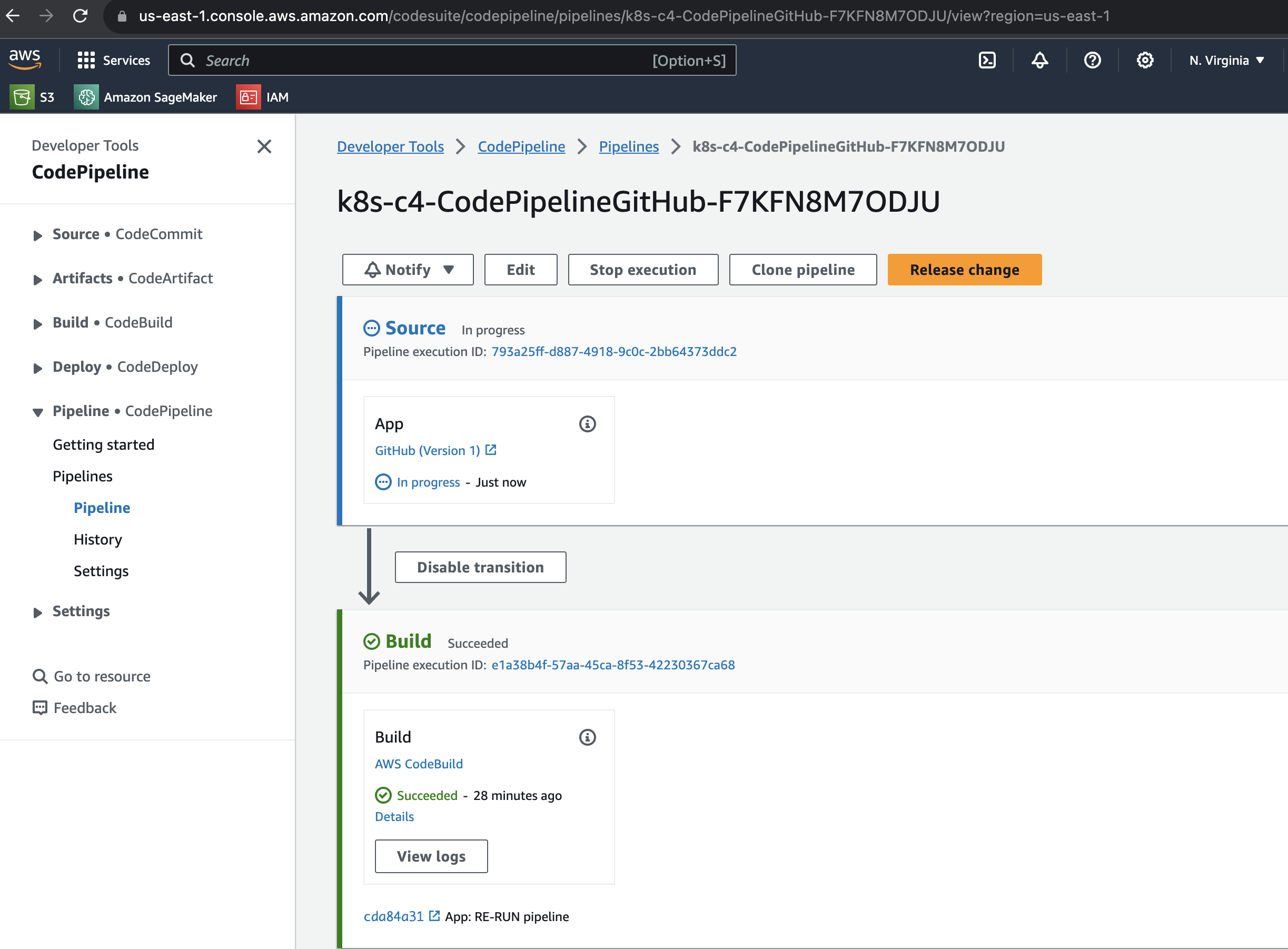Select Getting started in sidebar
Viewport: 1288px width, 949px height.
point(103,444)
